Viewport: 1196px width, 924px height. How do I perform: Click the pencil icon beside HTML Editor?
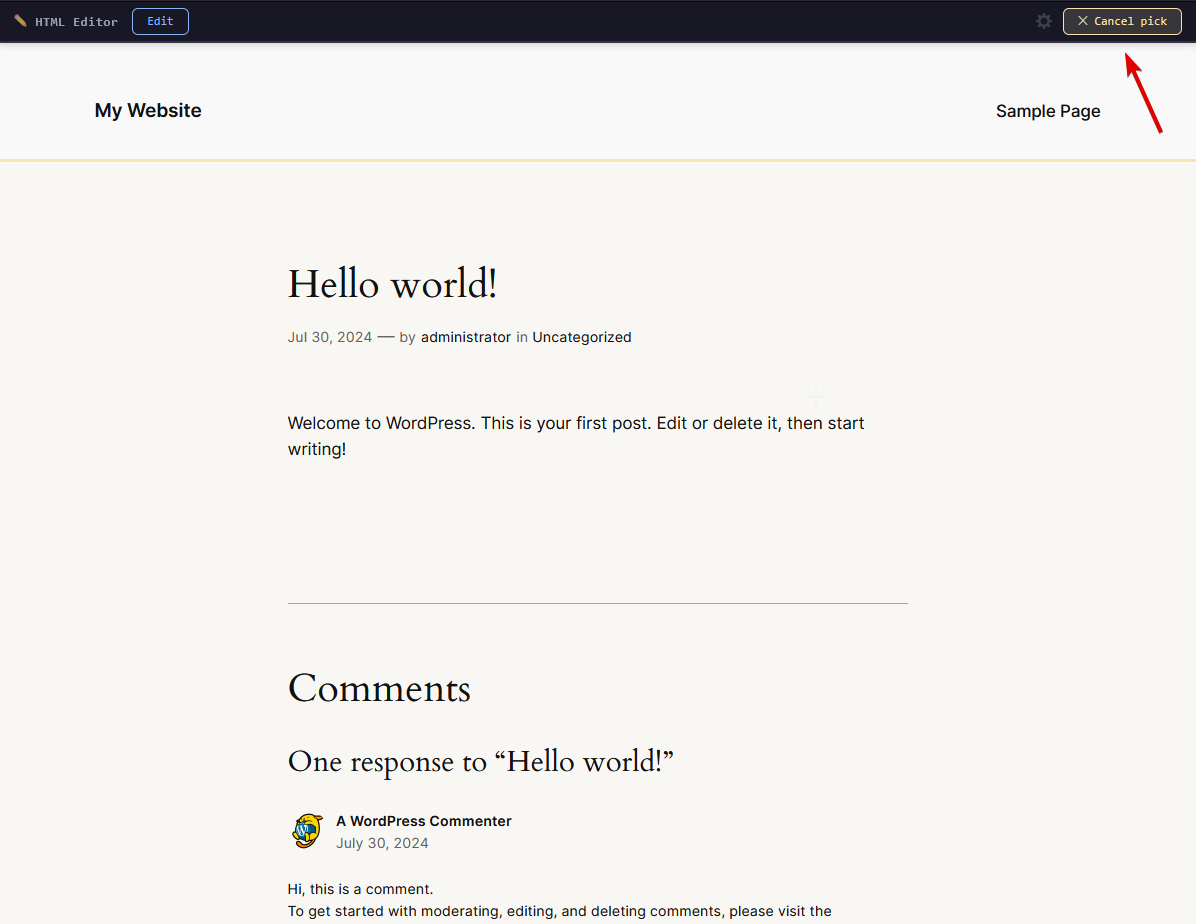20,21
